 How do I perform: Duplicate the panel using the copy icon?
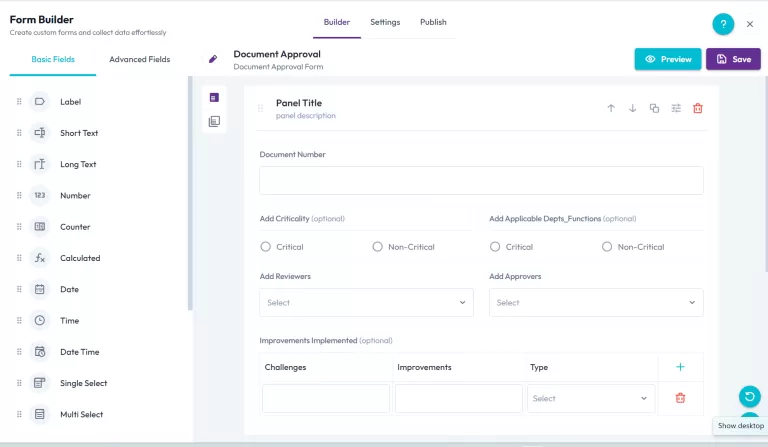pyautogui.click(x=655, y=108)
